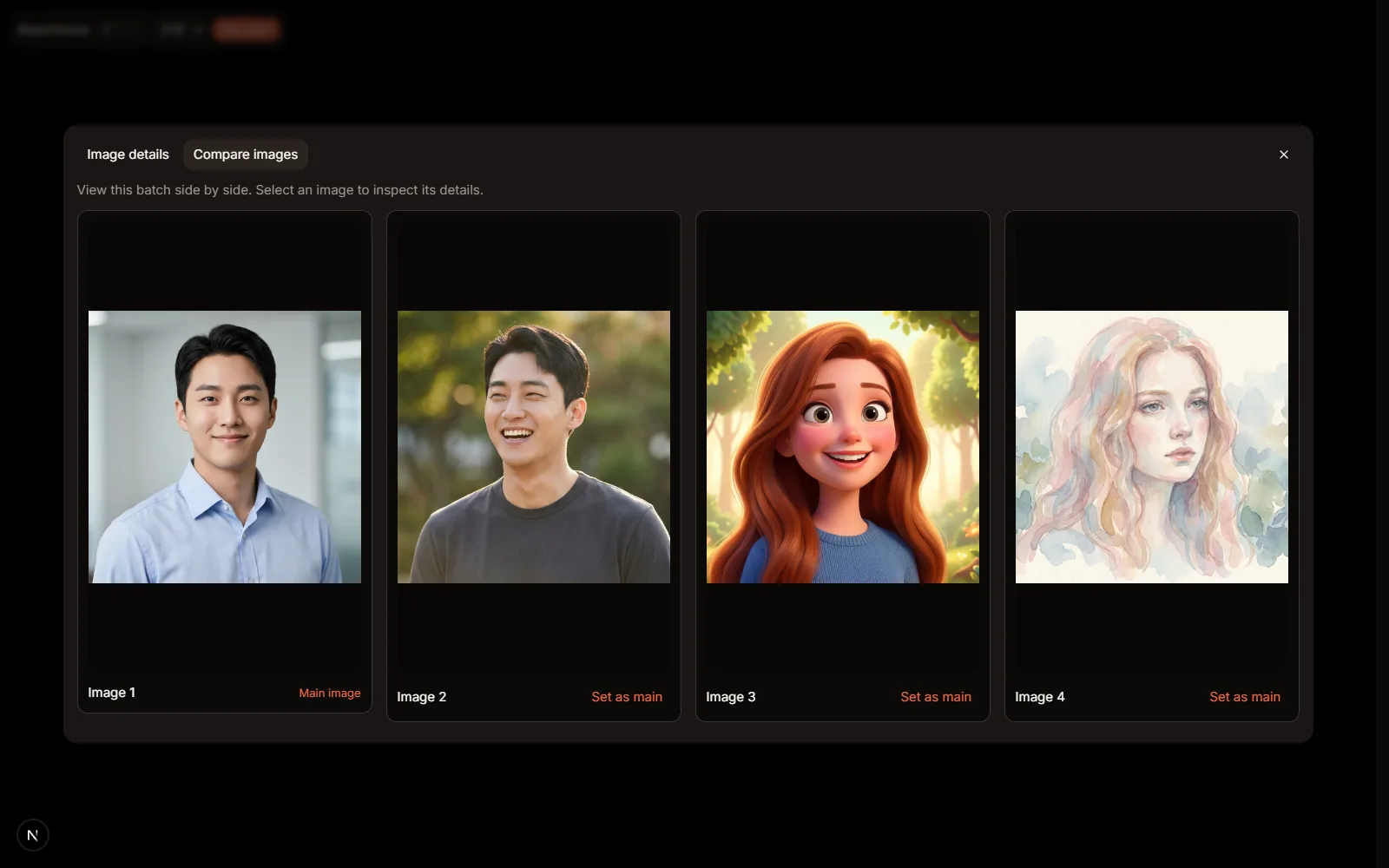1389x868 pixels.
Task: Set Image 4 as main
Action: (1245, 697)
